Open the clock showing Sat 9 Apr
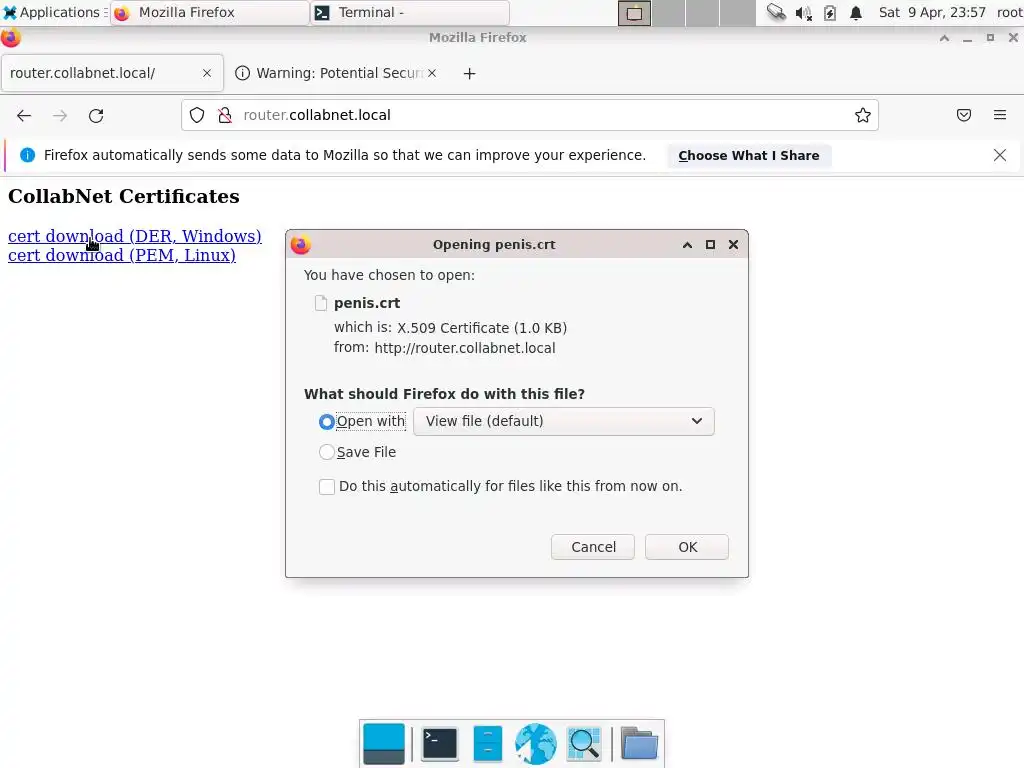The width and height of the screenshot is (1024, 768). click(x=932, y=12)
